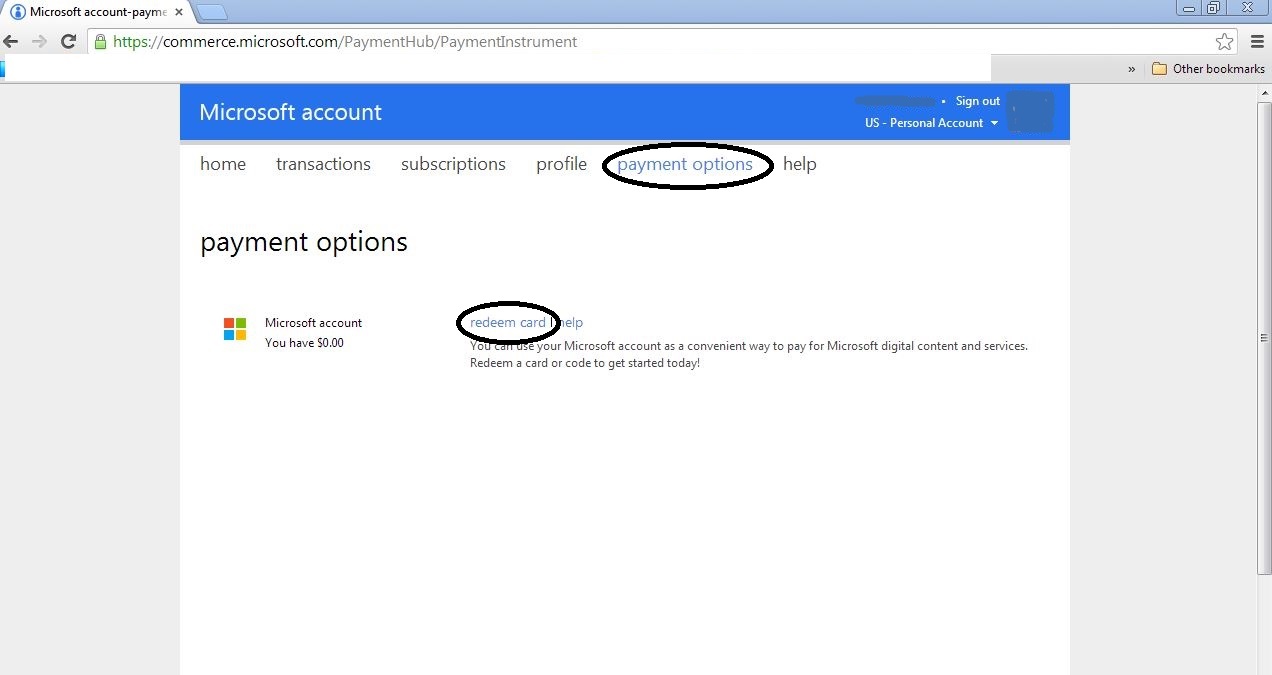The height and width of the screenshot is (675, 1272).
Task: Open the profile picture thumbnail
Action: pos(1030,112)
